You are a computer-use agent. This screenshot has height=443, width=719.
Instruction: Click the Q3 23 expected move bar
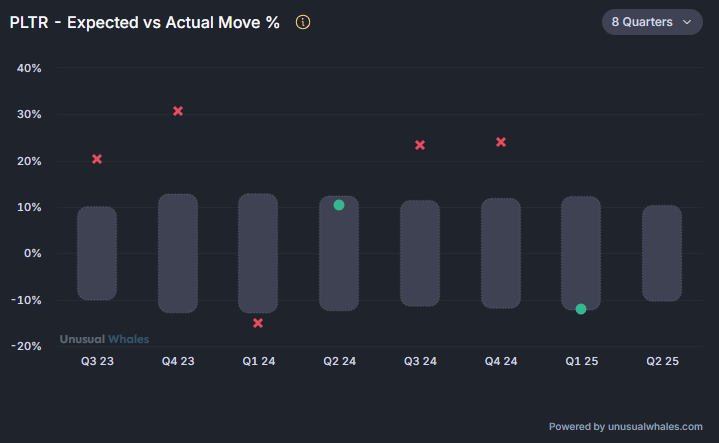pyautogui.click(x=97, y=253)
